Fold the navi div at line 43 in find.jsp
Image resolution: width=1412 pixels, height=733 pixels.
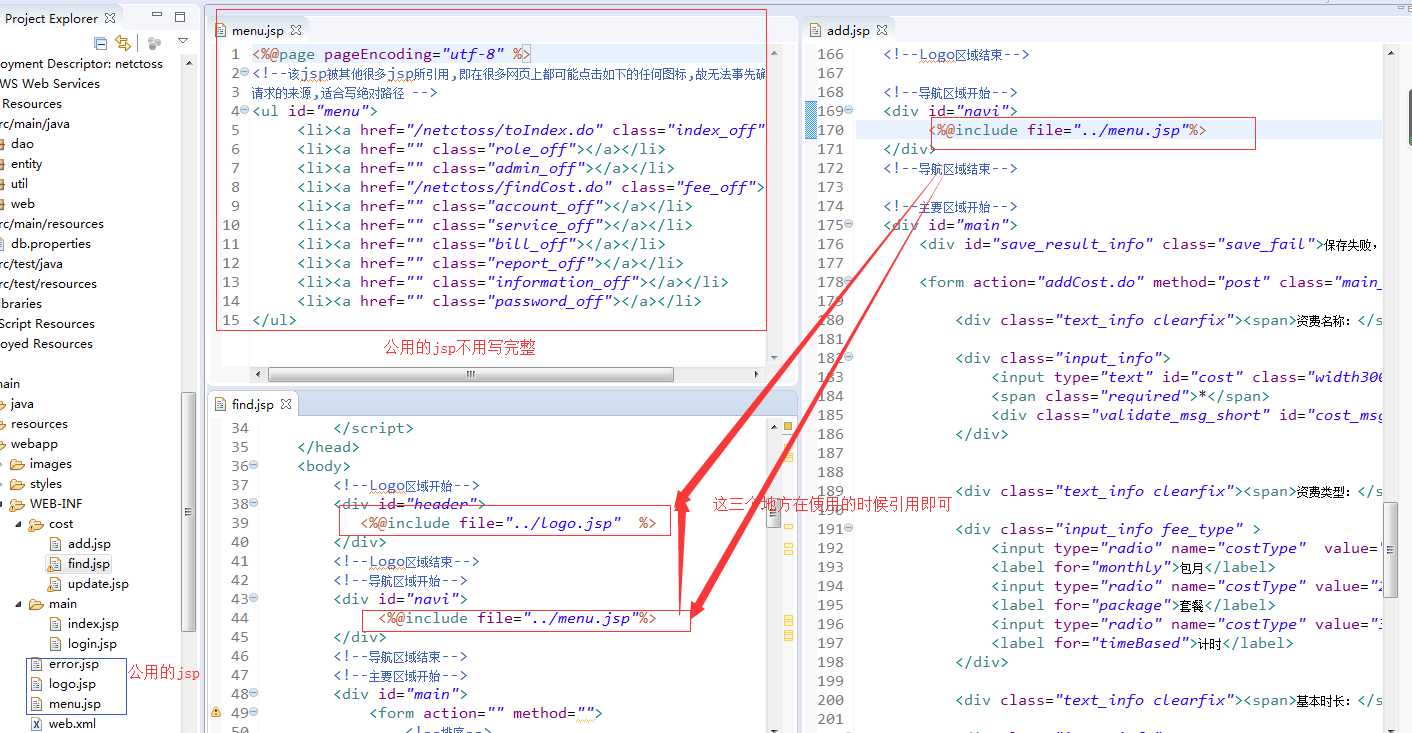(x=253, y=599)
